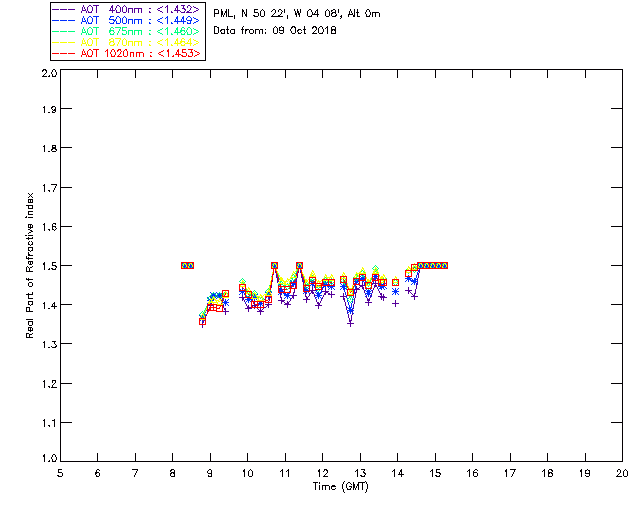Viewport: 640px width, 512px height.
Task: Click the red dashed line sample in legend
Action: point(64,53)
